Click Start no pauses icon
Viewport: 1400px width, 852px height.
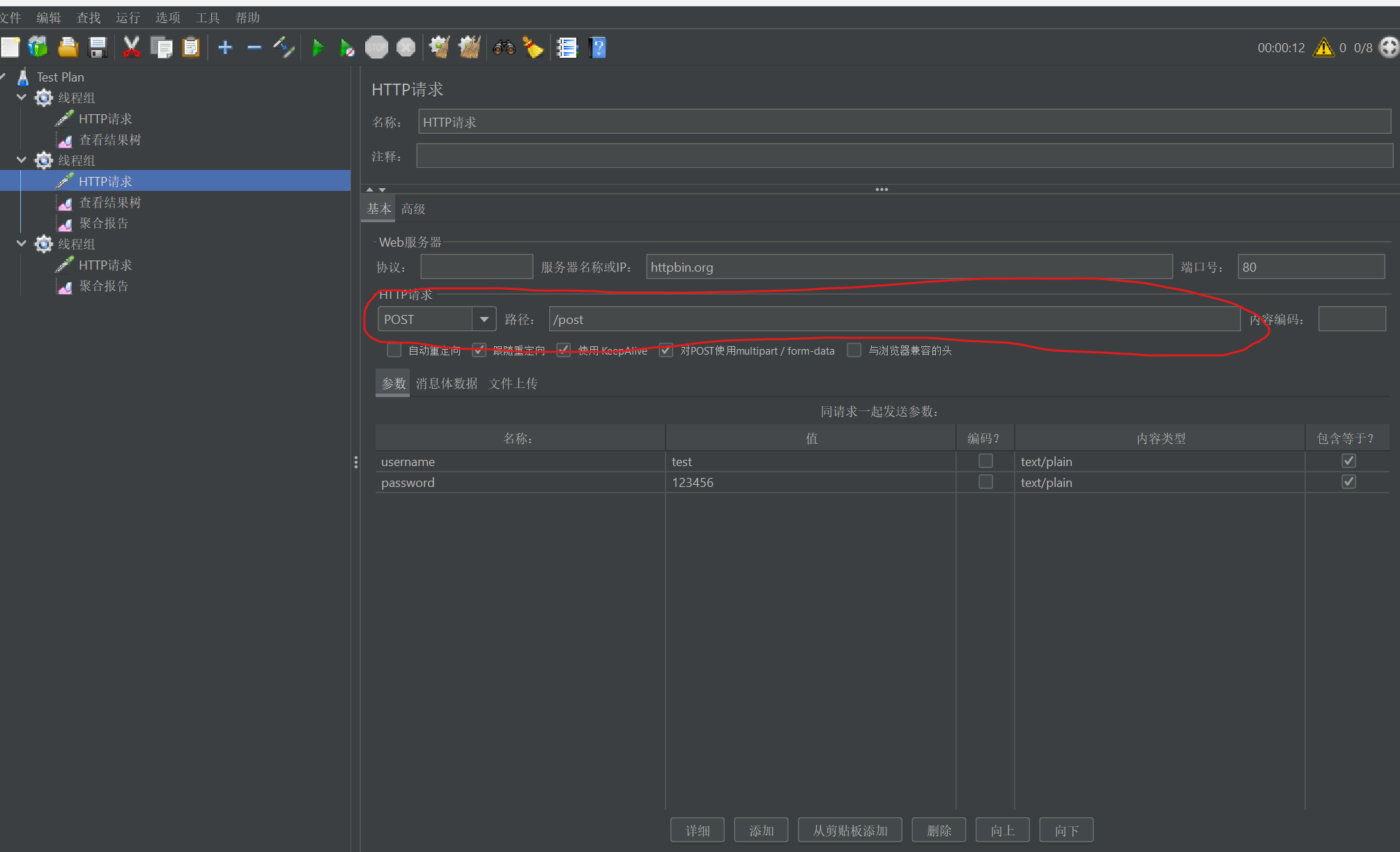[346, 47]
